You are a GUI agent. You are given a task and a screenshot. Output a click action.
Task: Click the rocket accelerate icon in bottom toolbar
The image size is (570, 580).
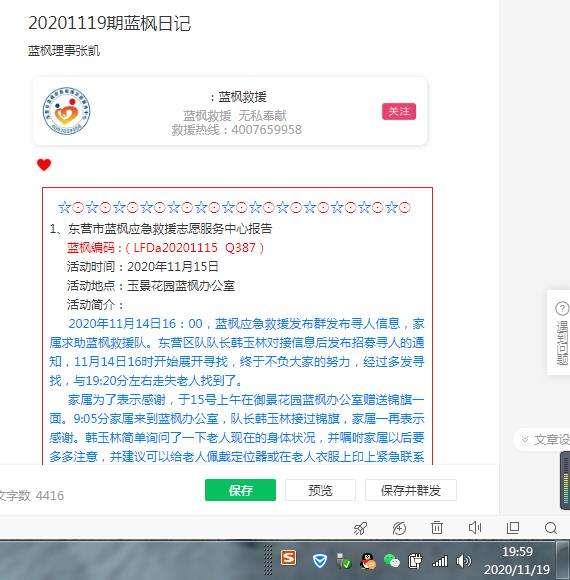[x=360, y=528]
